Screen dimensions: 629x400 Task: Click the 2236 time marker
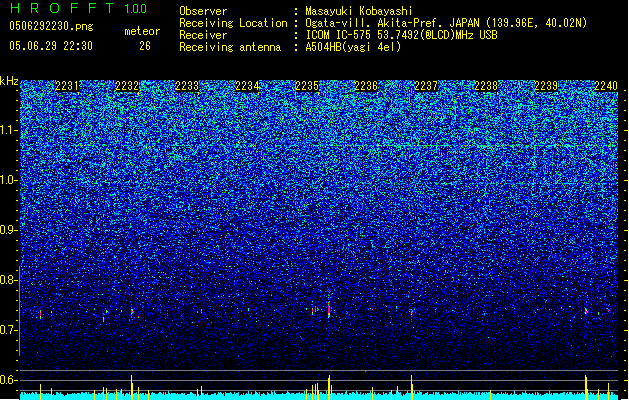(x=366, y=86)
